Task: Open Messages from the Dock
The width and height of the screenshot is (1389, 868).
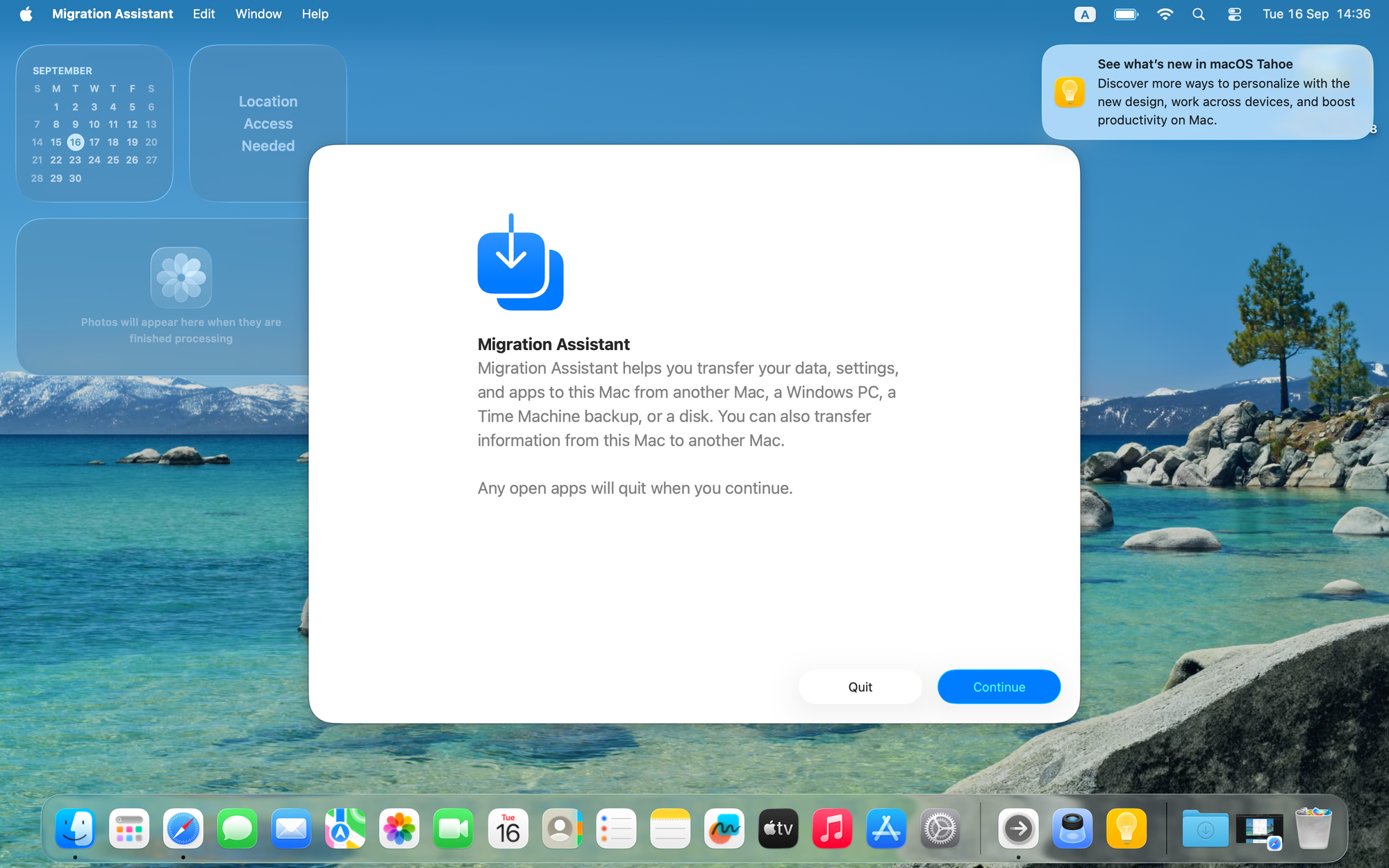Action: click(x=237, y=828)
